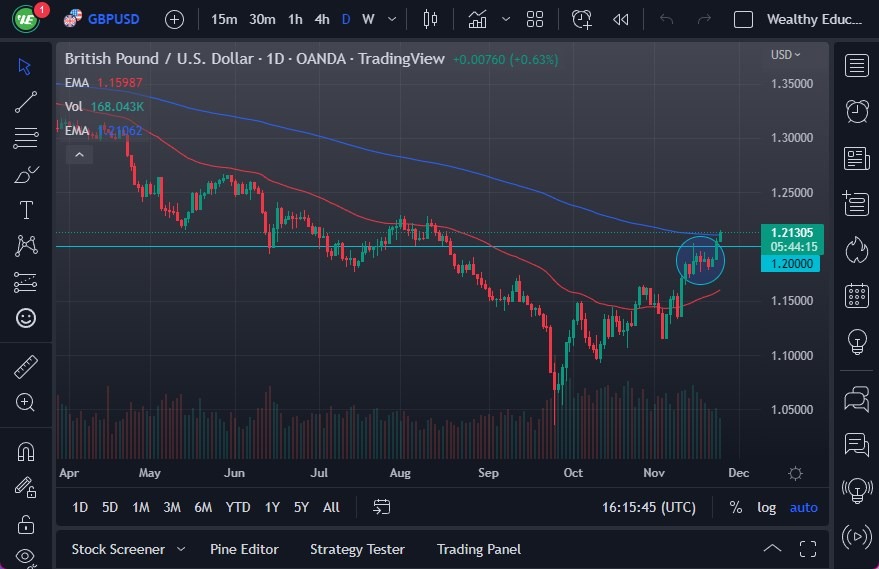The width and height of the screenshot is (879, 569).
Task: Set chart range to YTD
Action: point(238,507)
